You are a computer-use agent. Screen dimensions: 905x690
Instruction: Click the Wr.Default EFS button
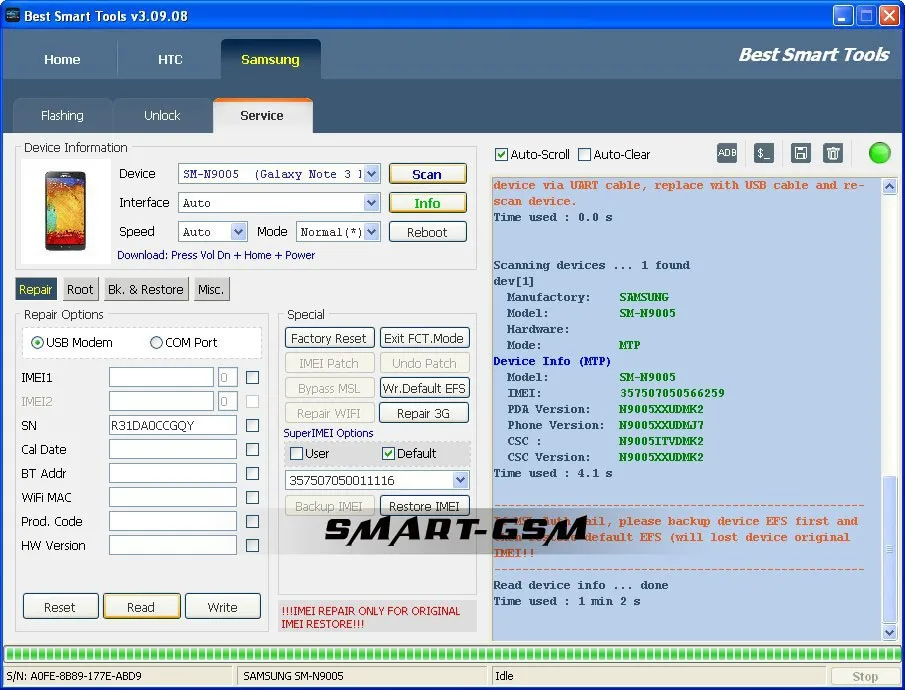point(424,388)
